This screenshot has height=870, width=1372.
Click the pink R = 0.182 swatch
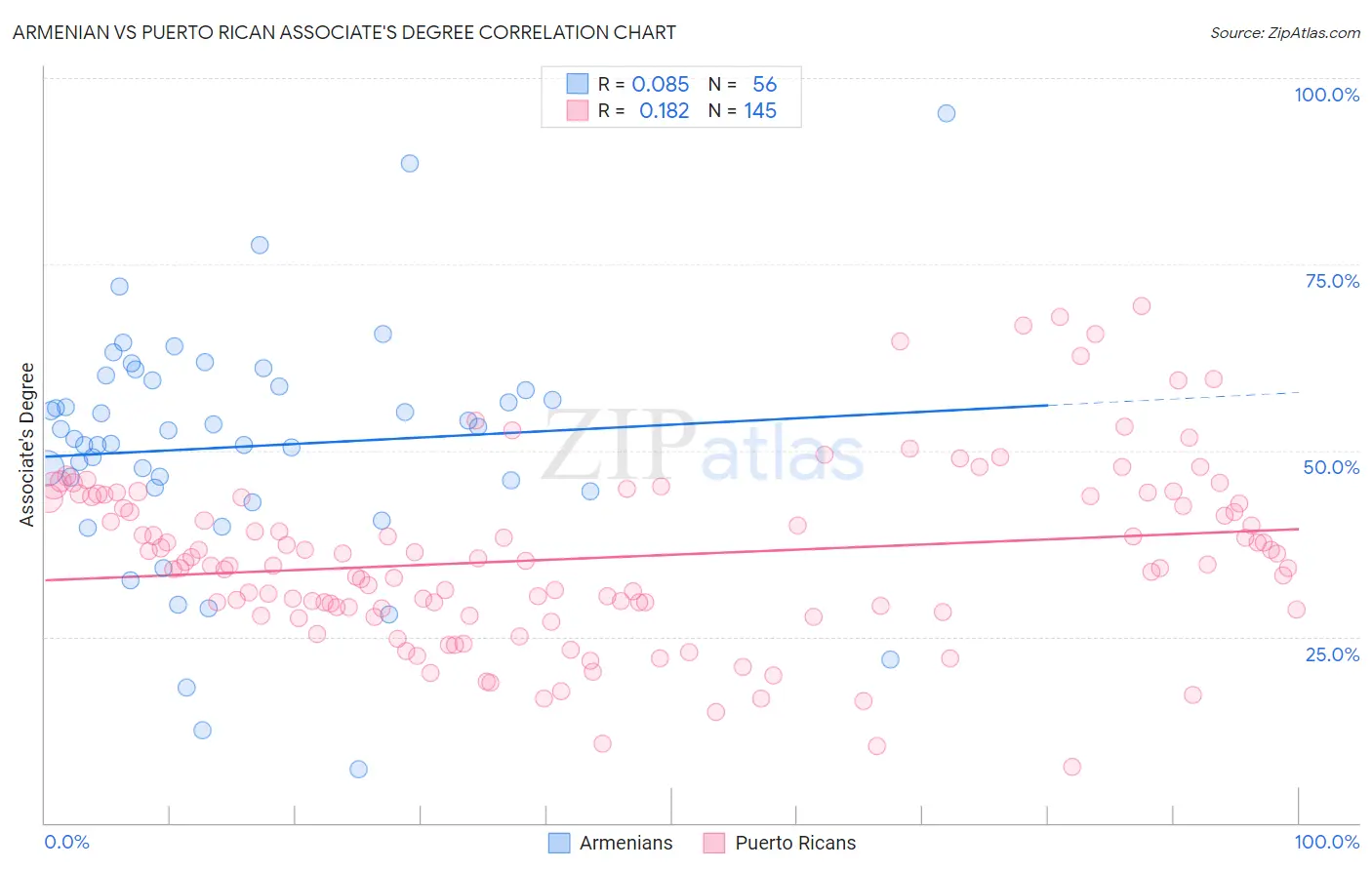578,110
